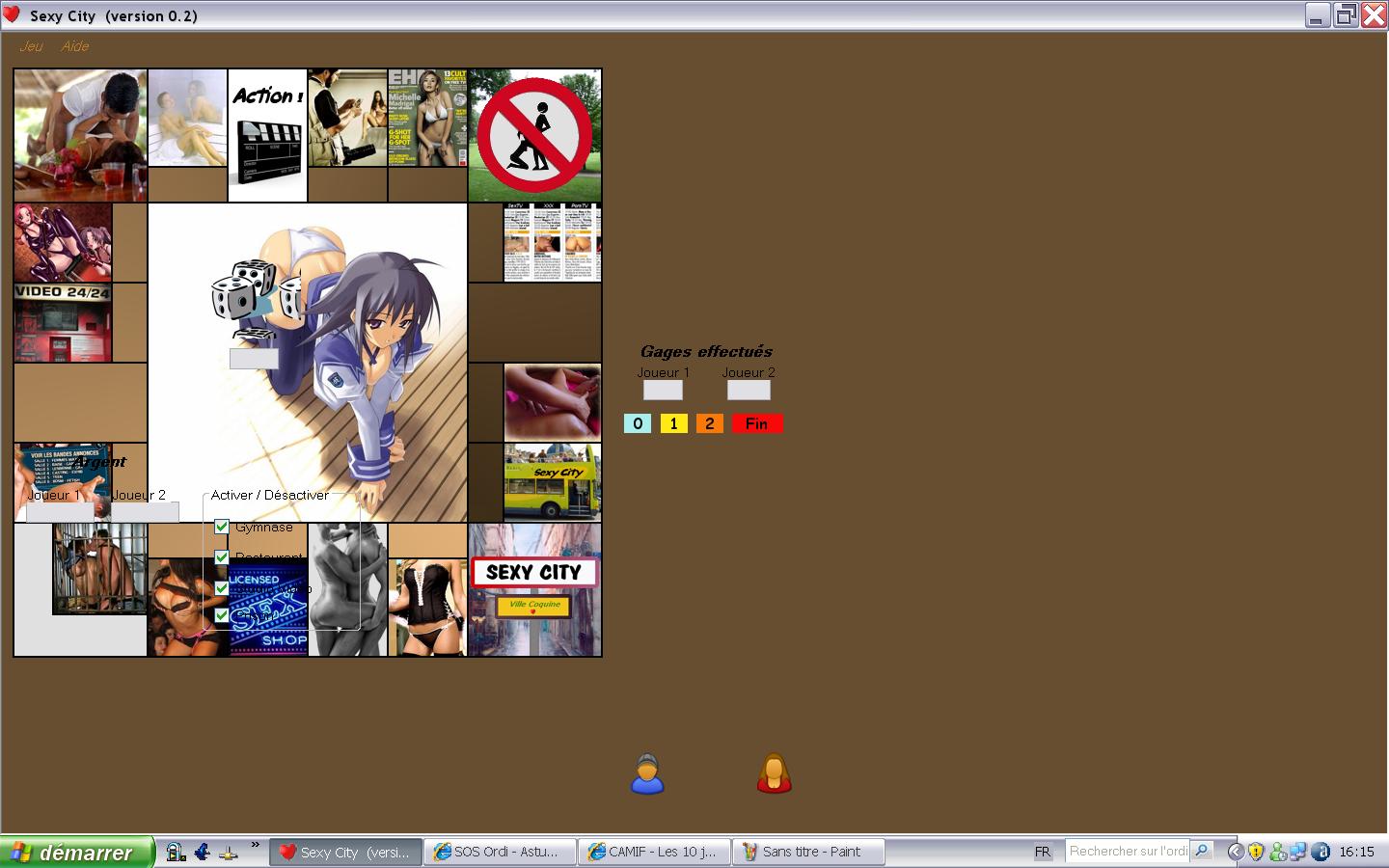Screen dimensions: 1389x868
Task: Open the démarrer start menu
Action: point(75,852)
